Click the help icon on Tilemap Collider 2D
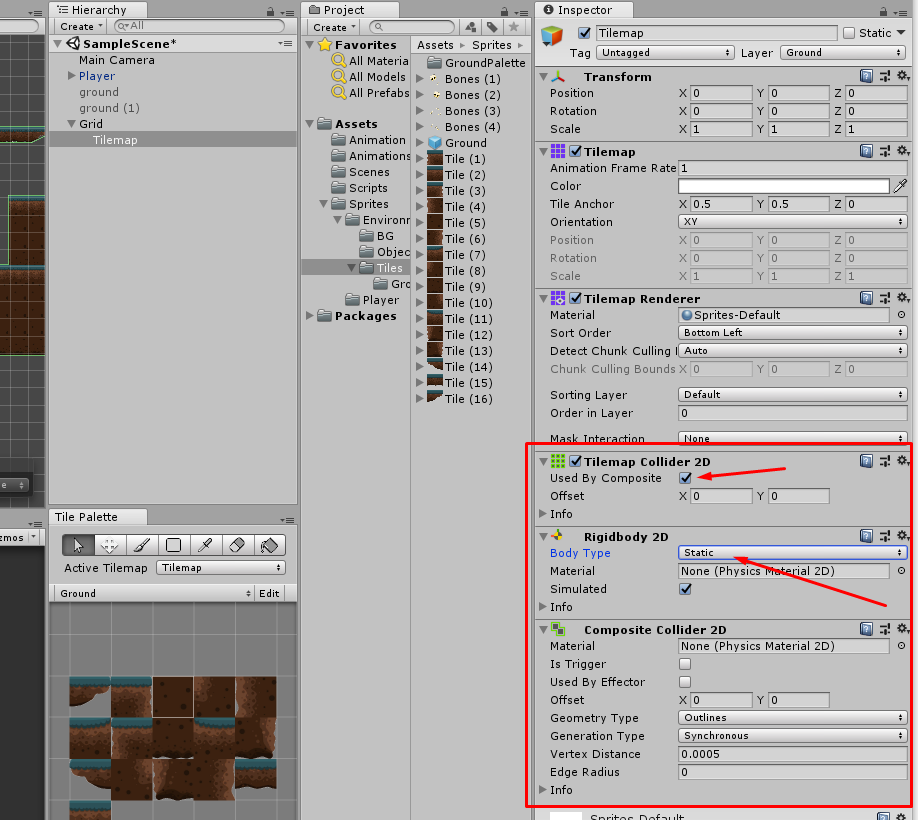918x820 pixels. (866, 461)
